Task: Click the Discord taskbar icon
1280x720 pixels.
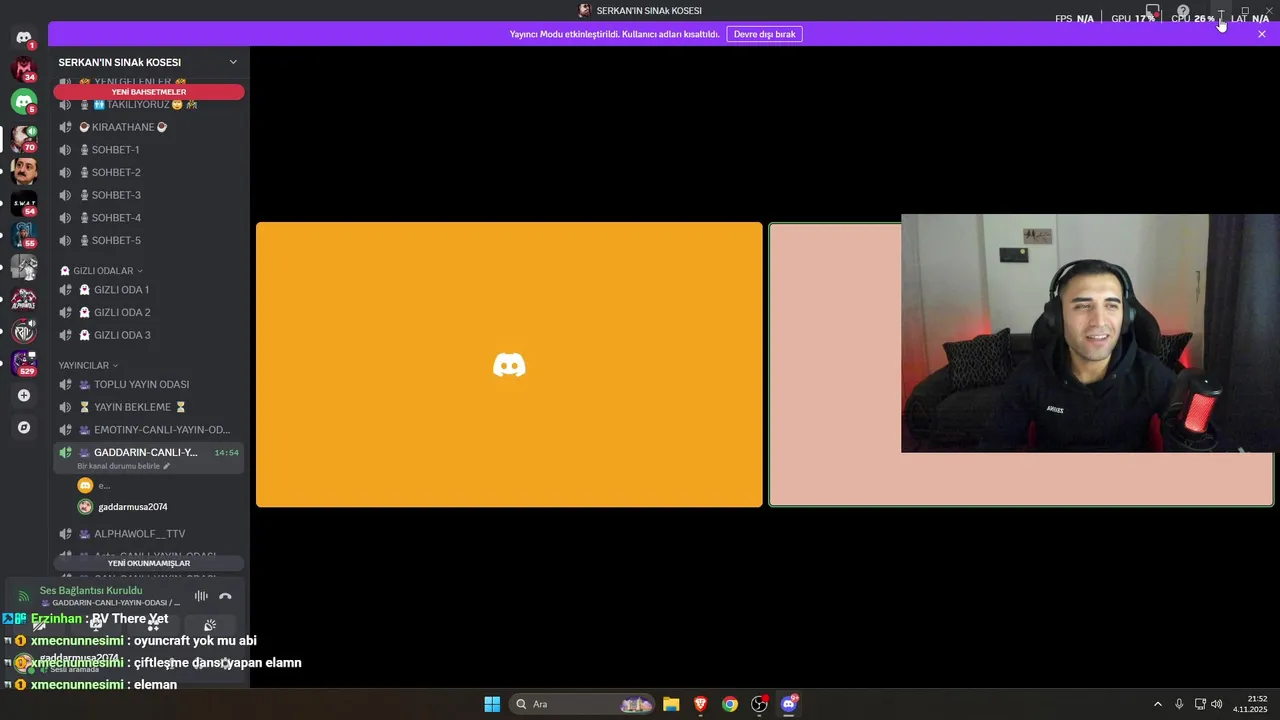Action: coord(789,704)
